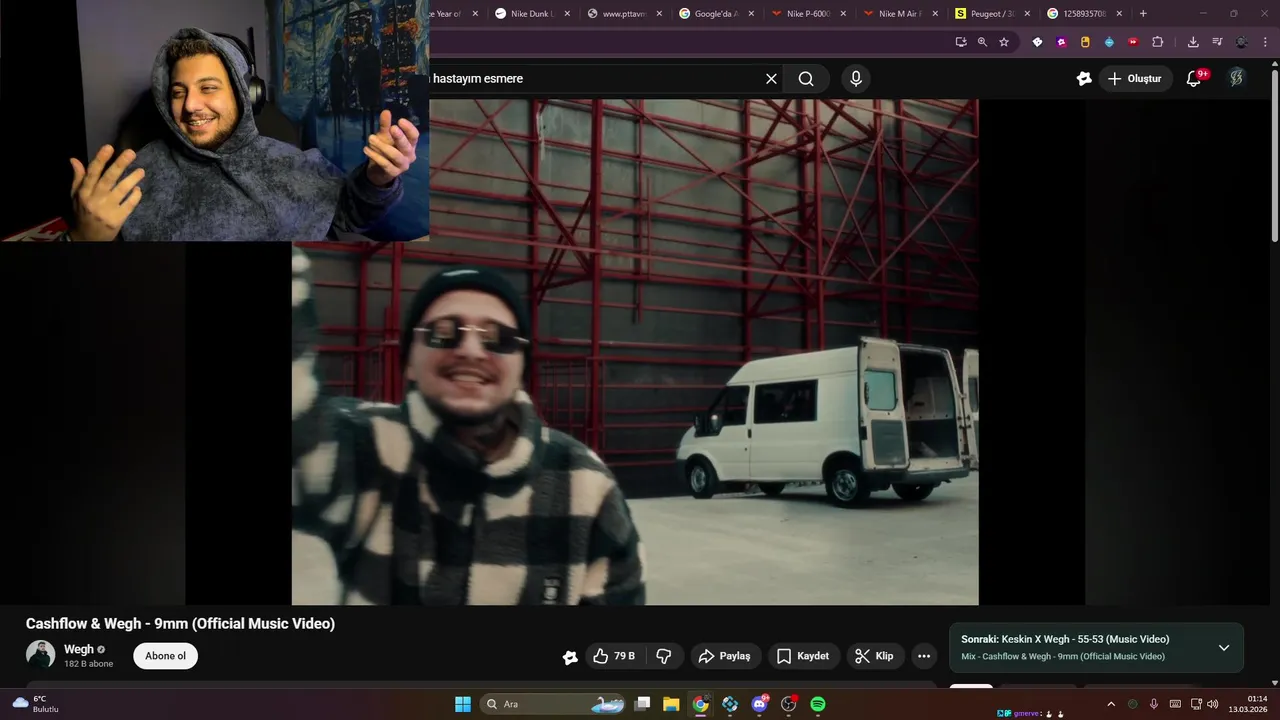Open the browser extensions puzzle icon
The image size is (1280, 720).
click(1158, 42)
